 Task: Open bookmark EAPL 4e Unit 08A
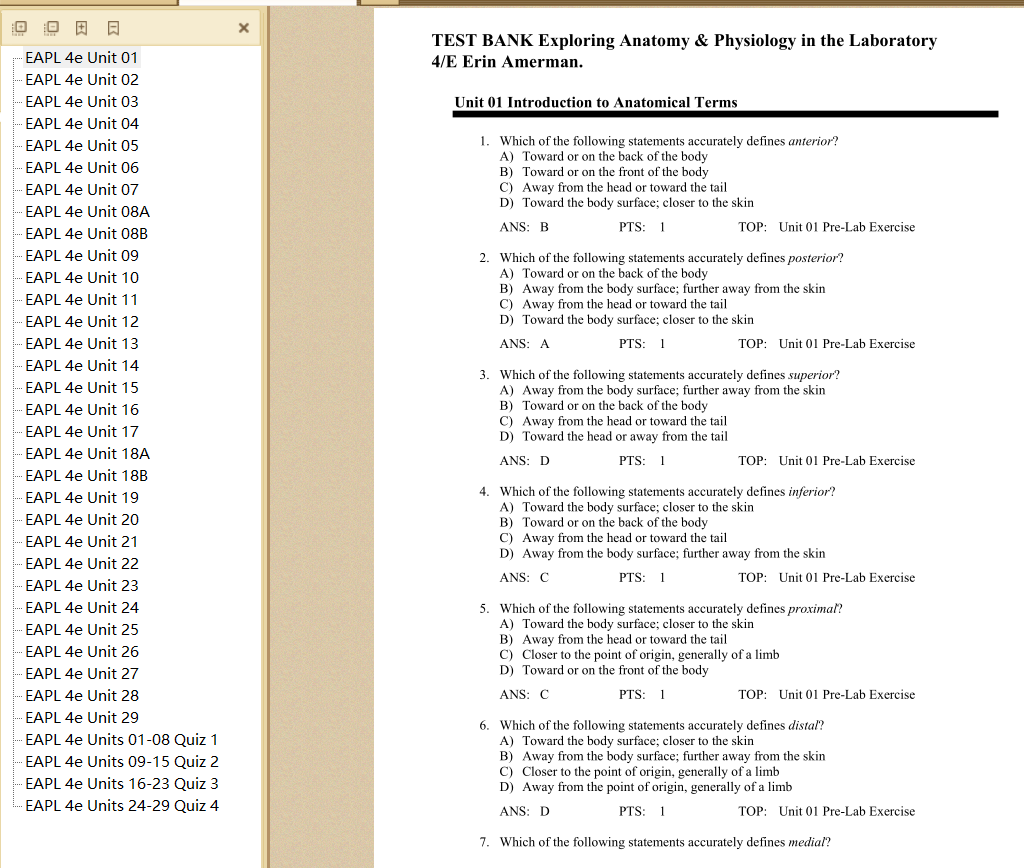coord(88,212)
